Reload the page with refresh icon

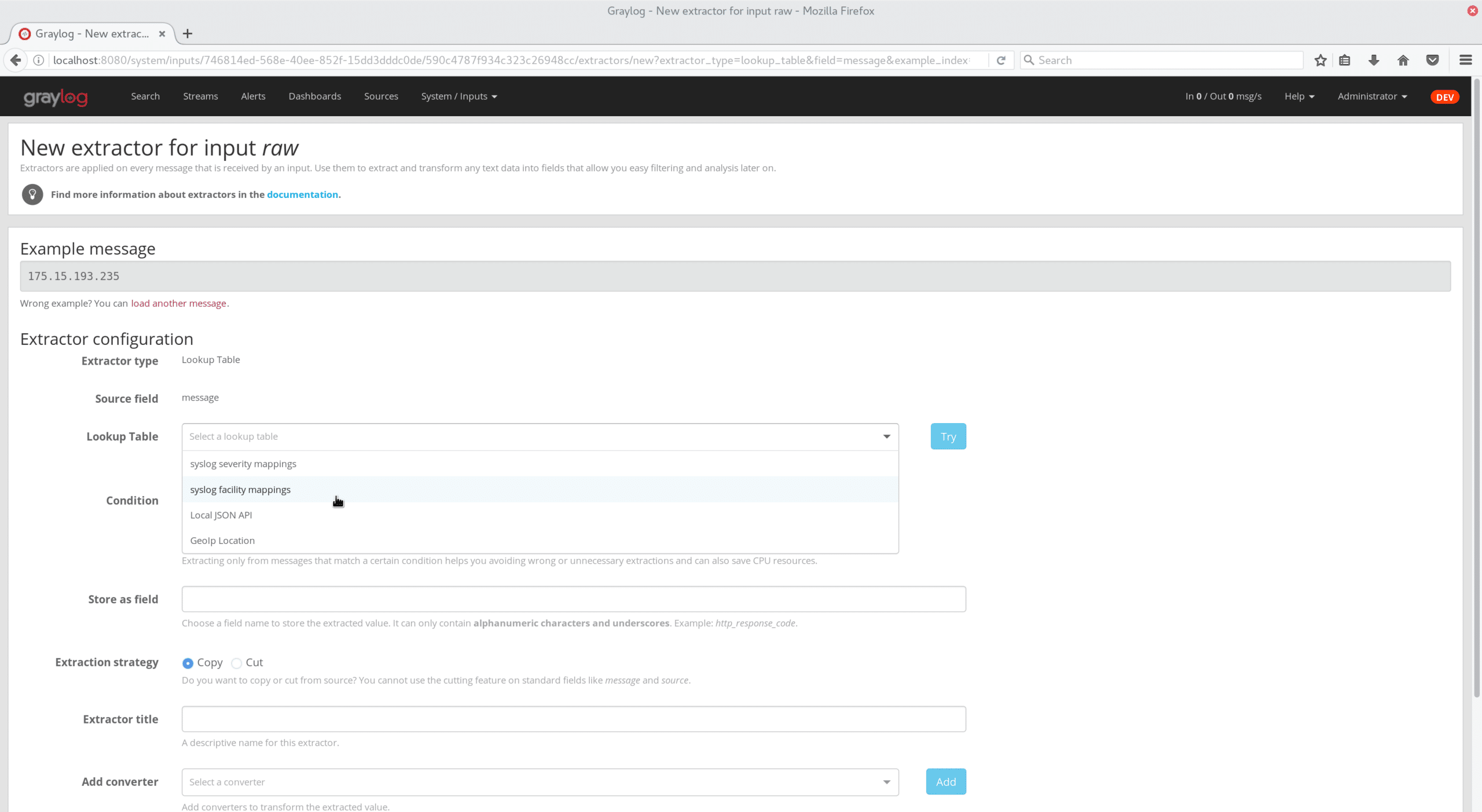pos(1001,60)
